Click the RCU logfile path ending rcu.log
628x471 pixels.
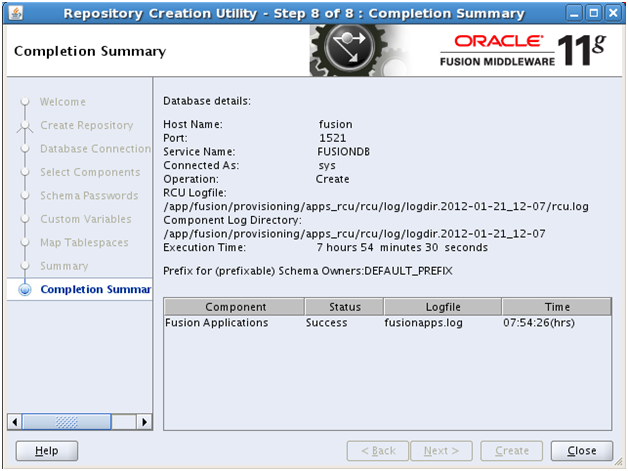point(376,207)
